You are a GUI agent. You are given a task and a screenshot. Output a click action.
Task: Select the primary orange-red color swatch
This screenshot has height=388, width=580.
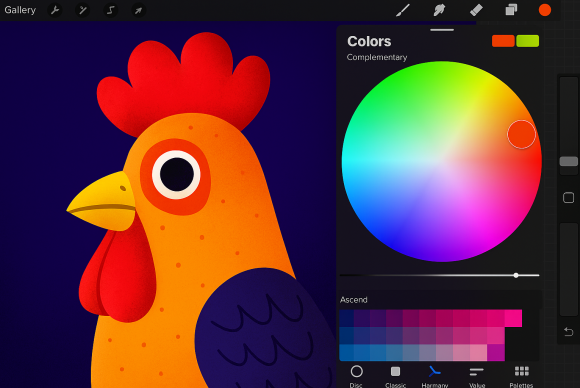coord(503,41)
